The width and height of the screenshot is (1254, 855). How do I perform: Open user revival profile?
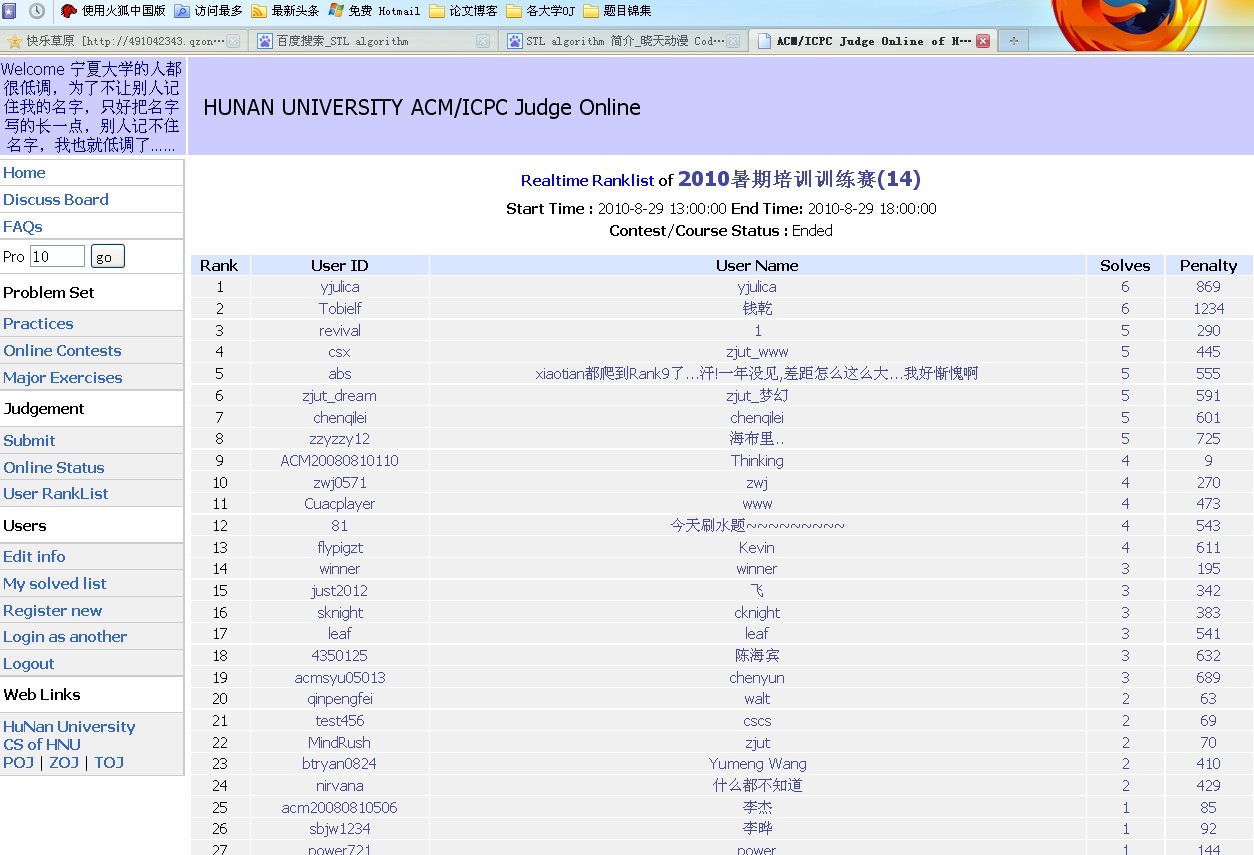(340, 331)
